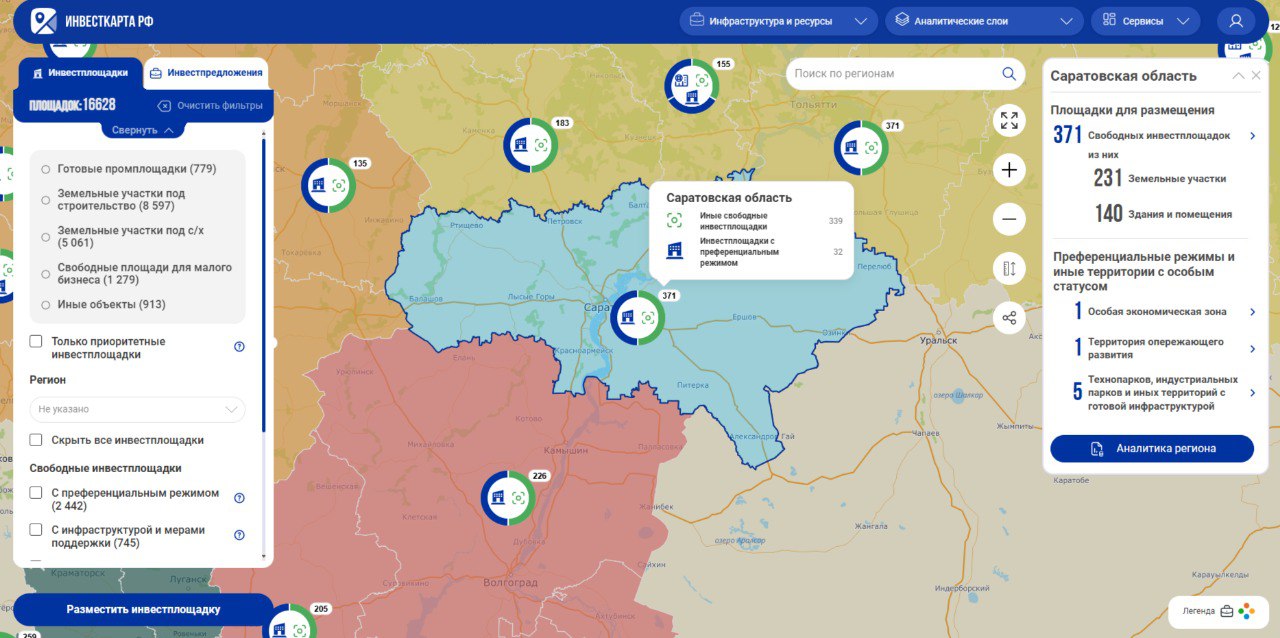
Task: Zoom in with the plus button
Action: [1009, 170]
